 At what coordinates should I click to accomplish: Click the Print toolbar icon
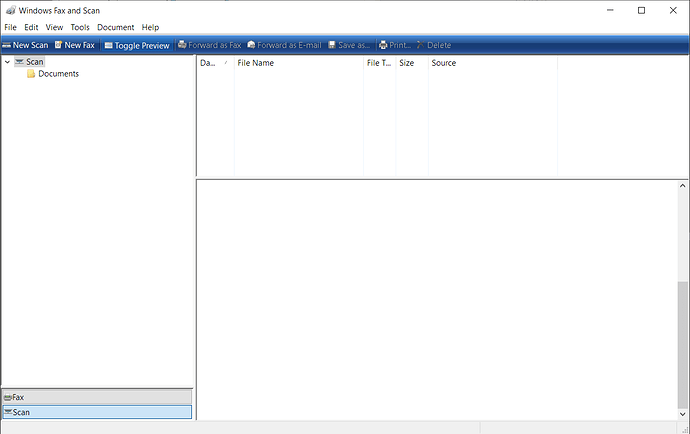(x=383, y=45)
